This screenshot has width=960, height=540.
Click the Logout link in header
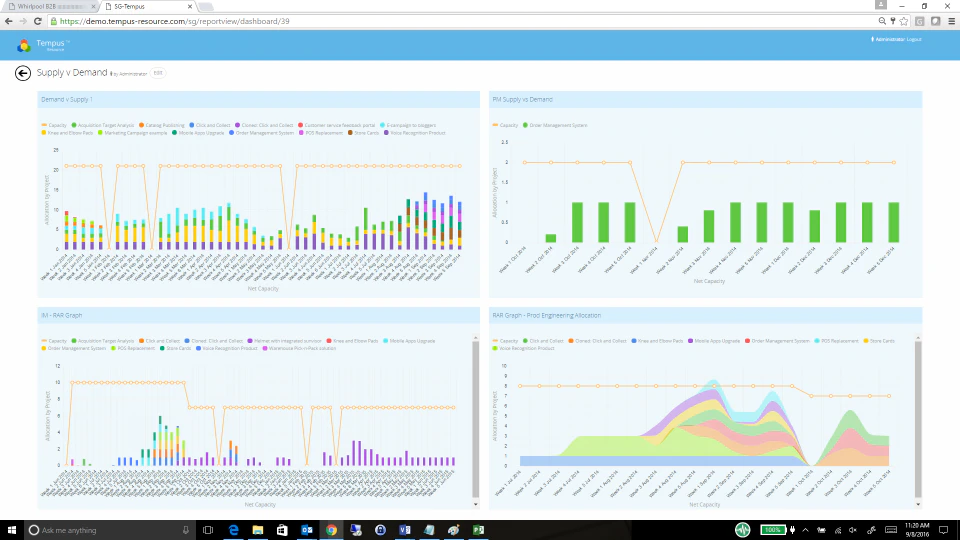(914, 39)
